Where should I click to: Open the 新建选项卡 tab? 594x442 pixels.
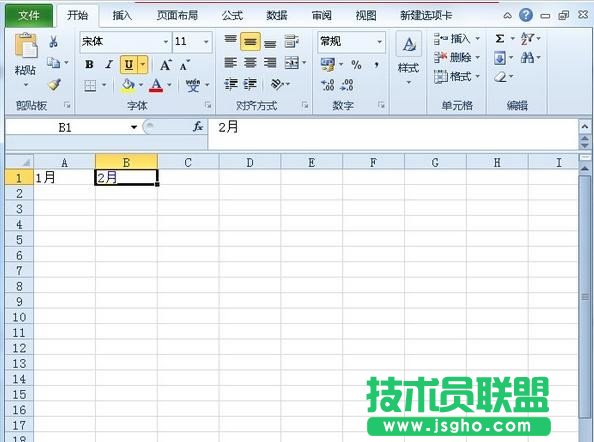coord(426,16)
